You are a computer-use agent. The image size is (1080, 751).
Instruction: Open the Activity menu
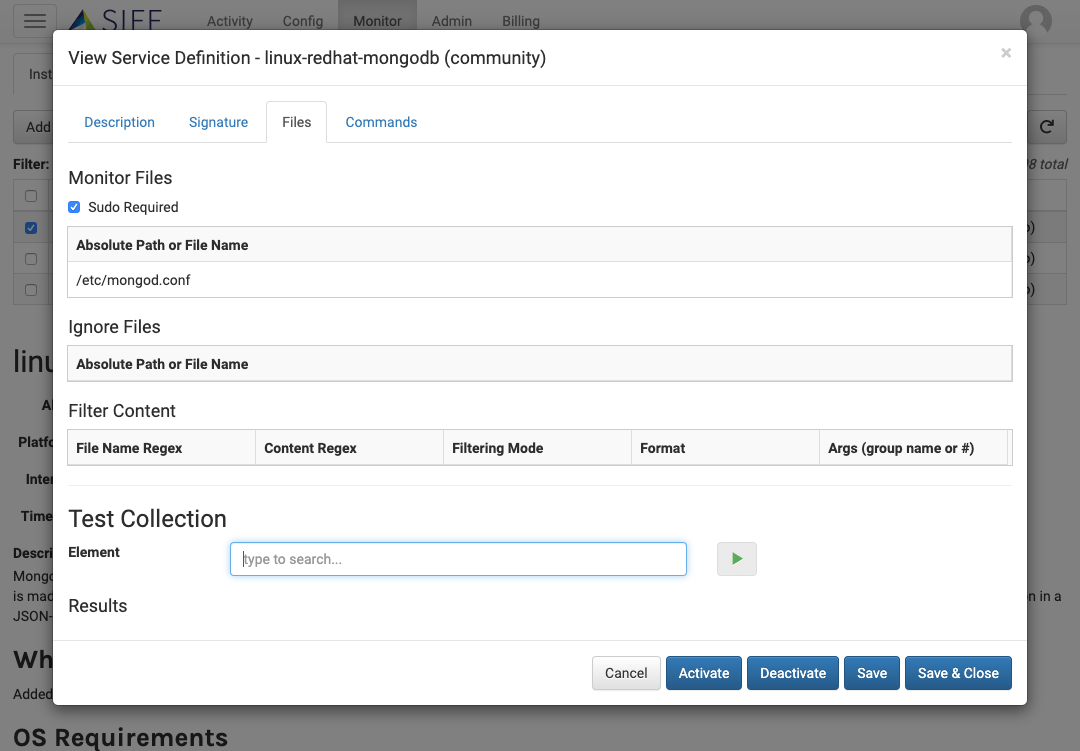point(230,21)
